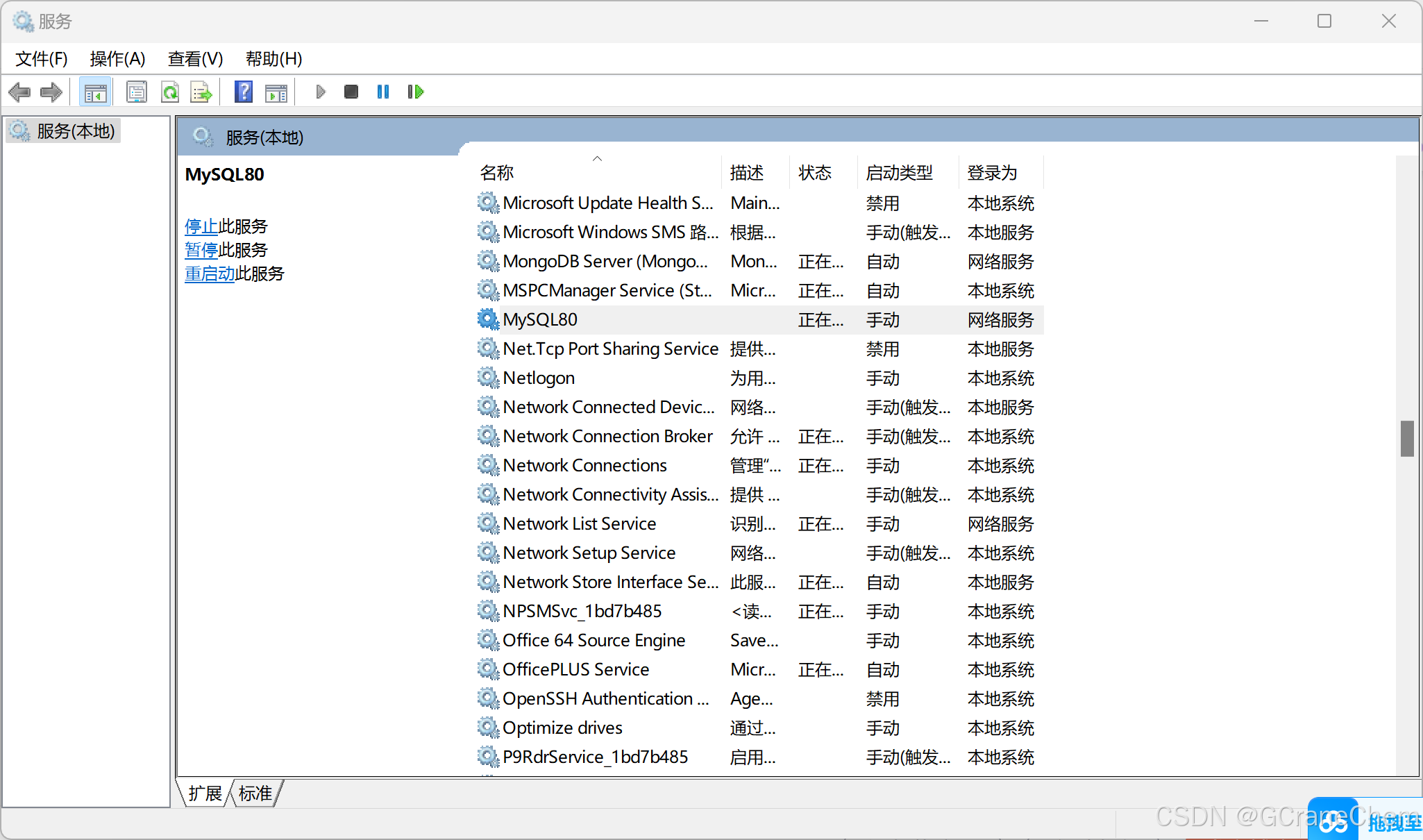Pause the service using the pause icon

coord(382,91)
